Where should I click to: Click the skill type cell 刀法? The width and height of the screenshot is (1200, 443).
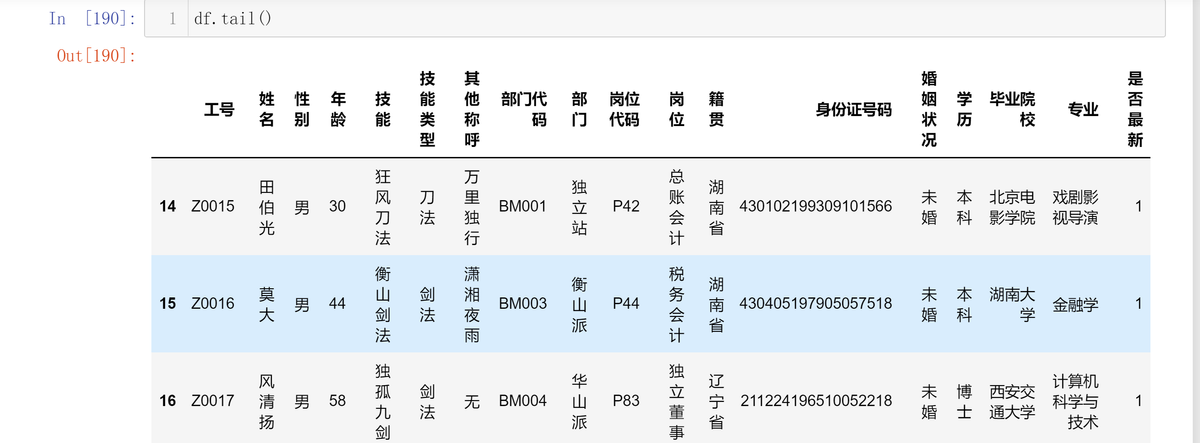pyautogui.click(x=427, y=207)
